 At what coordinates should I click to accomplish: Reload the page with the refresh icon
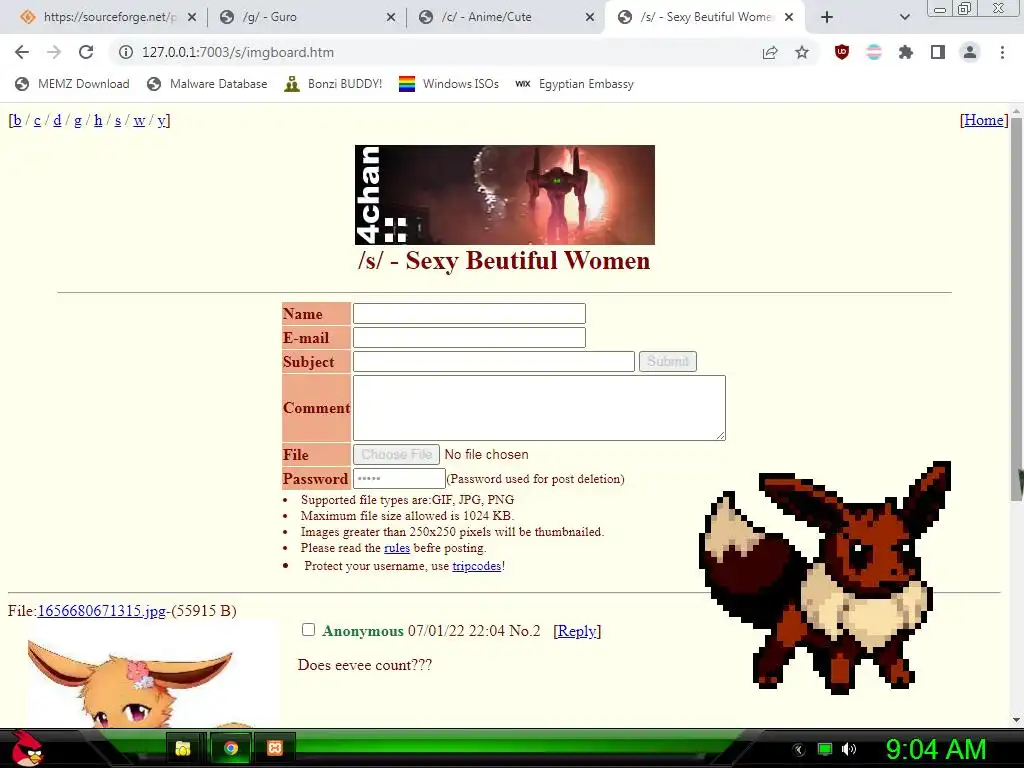[x=86, y=52]
